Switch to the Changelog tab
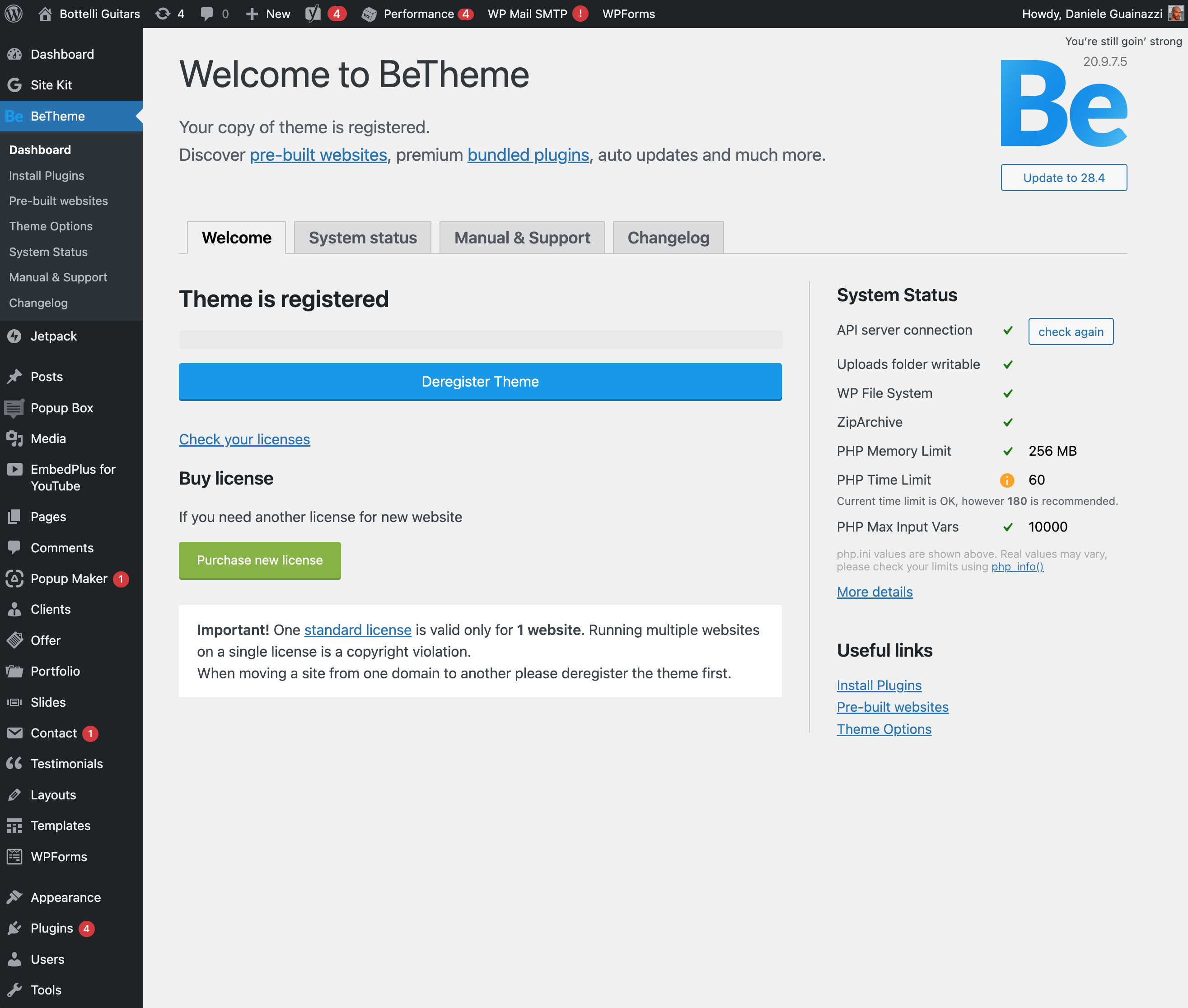The width and height of the screenshot is (1188, 1008). (x=668, y=238)
